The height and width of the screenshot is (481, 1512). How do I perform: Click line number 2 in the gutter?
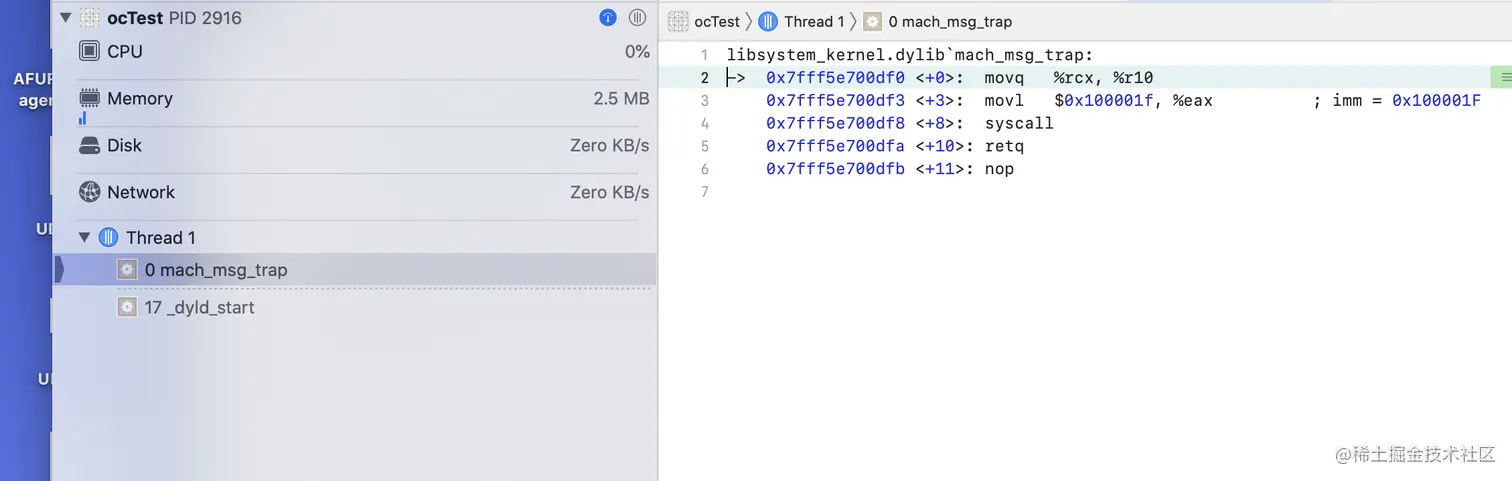(704, 78)
